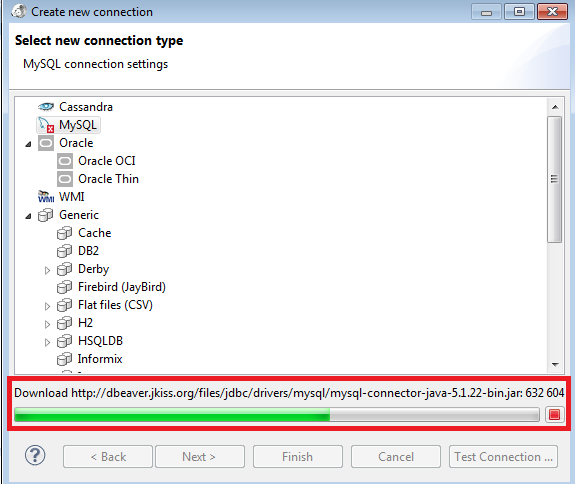Select the Informix driver entry
Viewport: 575px width, 484px height.
point(100,359)
